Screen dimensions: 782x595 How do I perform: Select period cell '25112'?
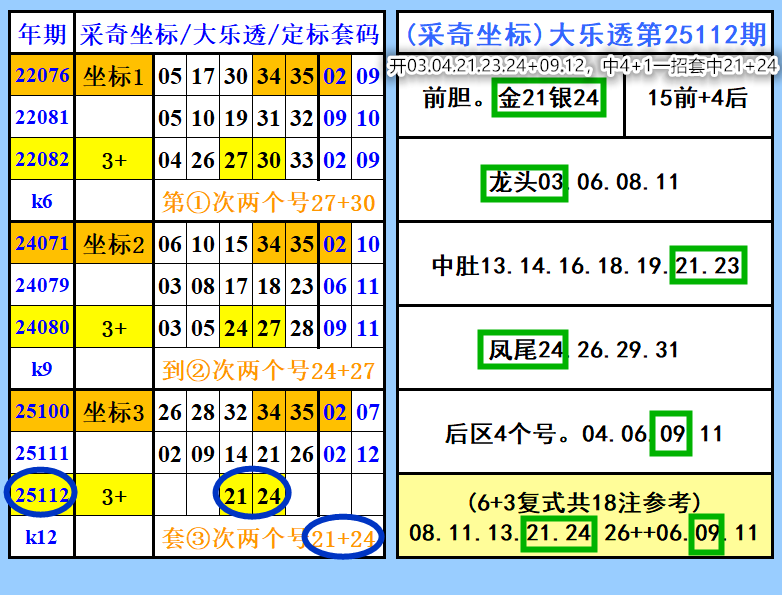42,495
